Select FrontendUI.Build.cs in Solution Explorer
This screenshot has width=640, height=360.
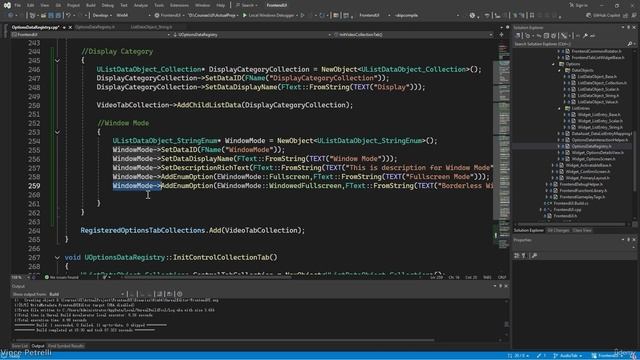[570, 203]
